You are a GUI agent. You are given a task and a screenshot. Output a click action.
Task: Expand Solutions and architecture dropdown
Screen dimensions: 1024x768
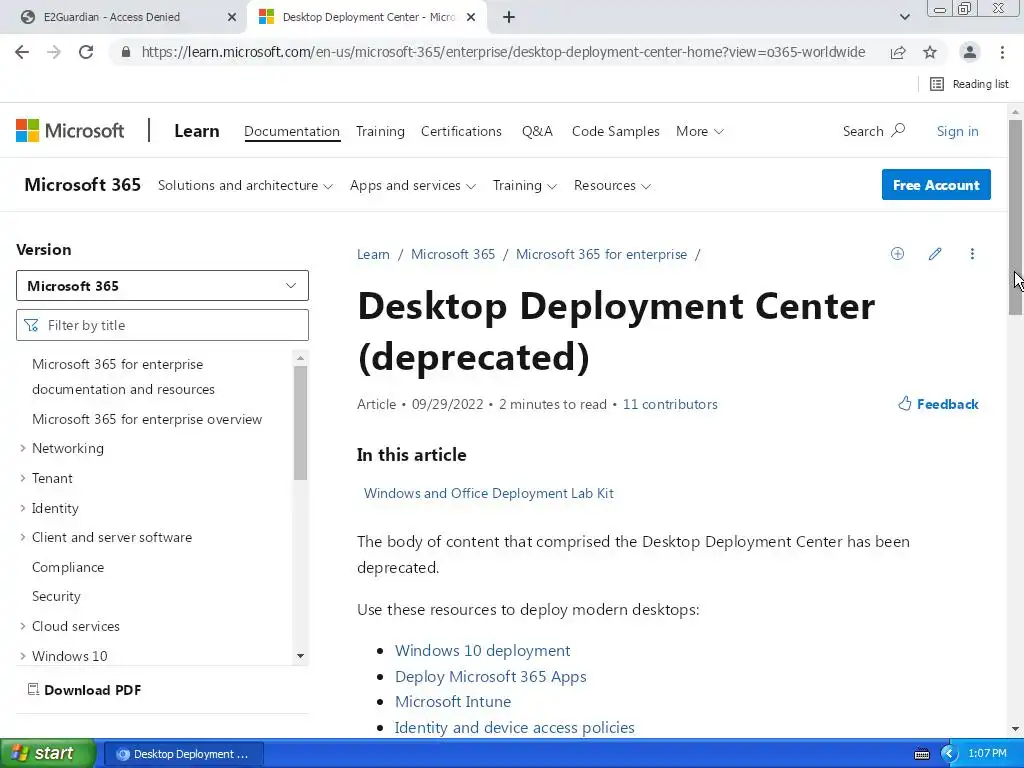[x=245, y=185]
